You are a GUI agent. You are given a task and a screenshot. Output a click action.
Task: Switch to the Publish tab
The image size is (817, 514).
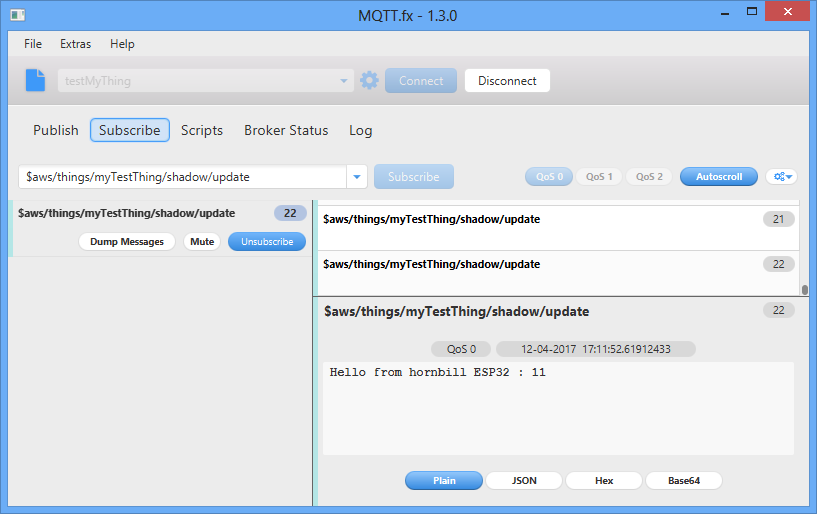click(56, 130)
